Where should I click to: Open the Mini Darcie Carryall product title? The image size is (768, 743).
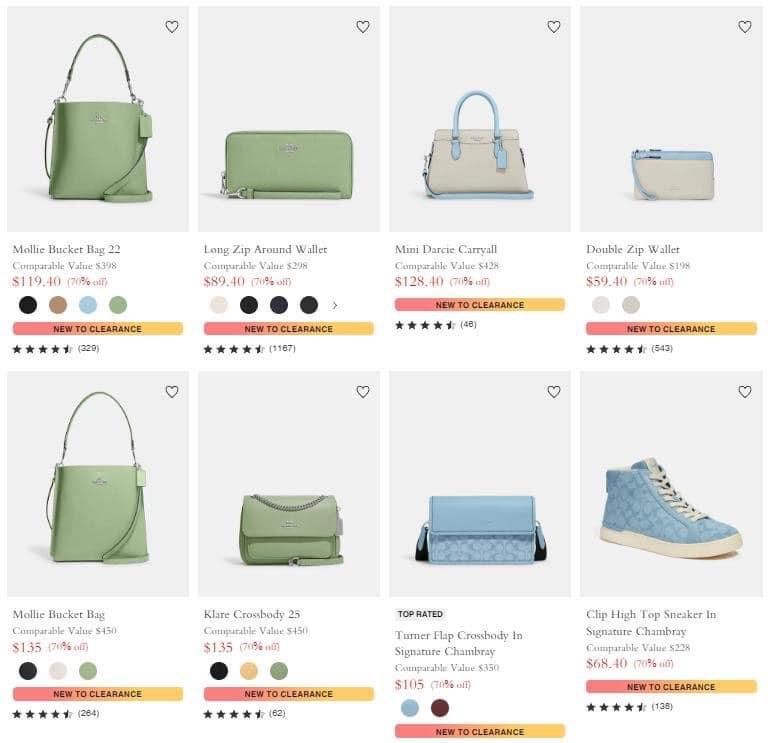coord(446,249)
